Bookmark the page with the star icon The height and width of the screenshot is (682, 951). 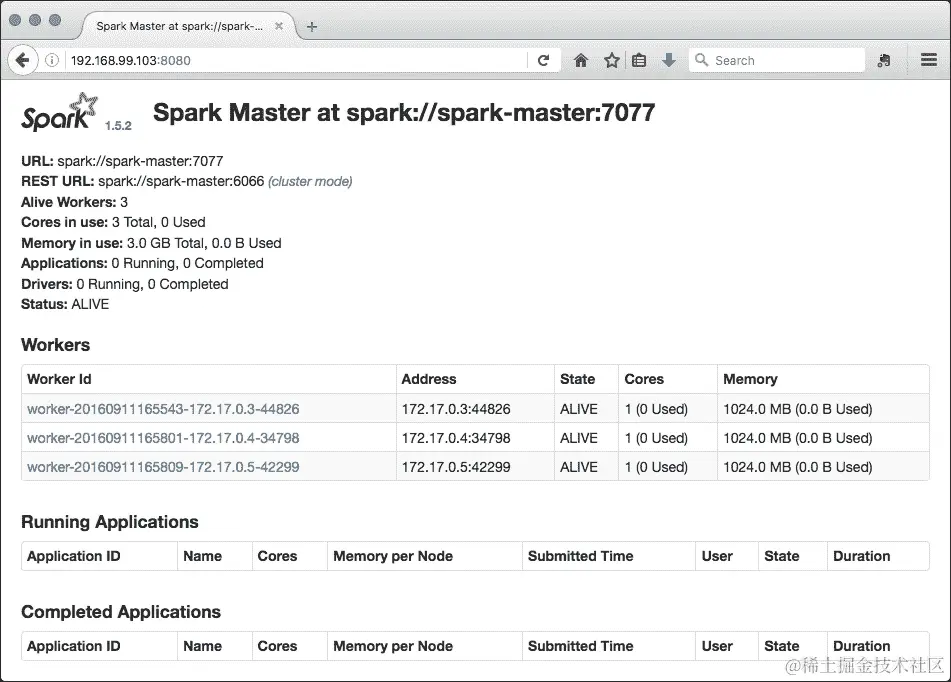pyautogui.click(x=610, y=60)
